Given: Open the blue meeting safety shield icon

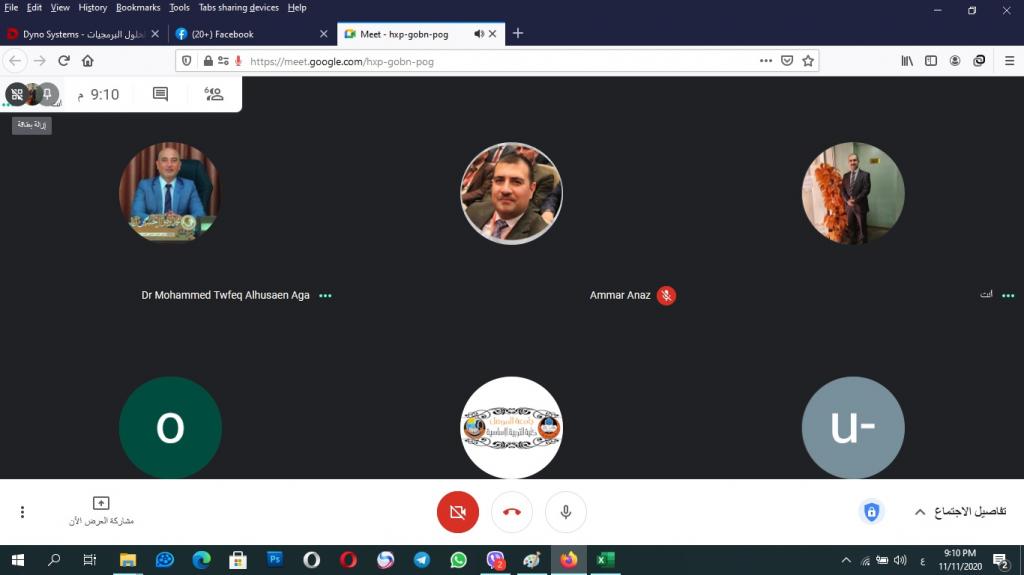Looking at the screenshot, I should tap(871, 512).
